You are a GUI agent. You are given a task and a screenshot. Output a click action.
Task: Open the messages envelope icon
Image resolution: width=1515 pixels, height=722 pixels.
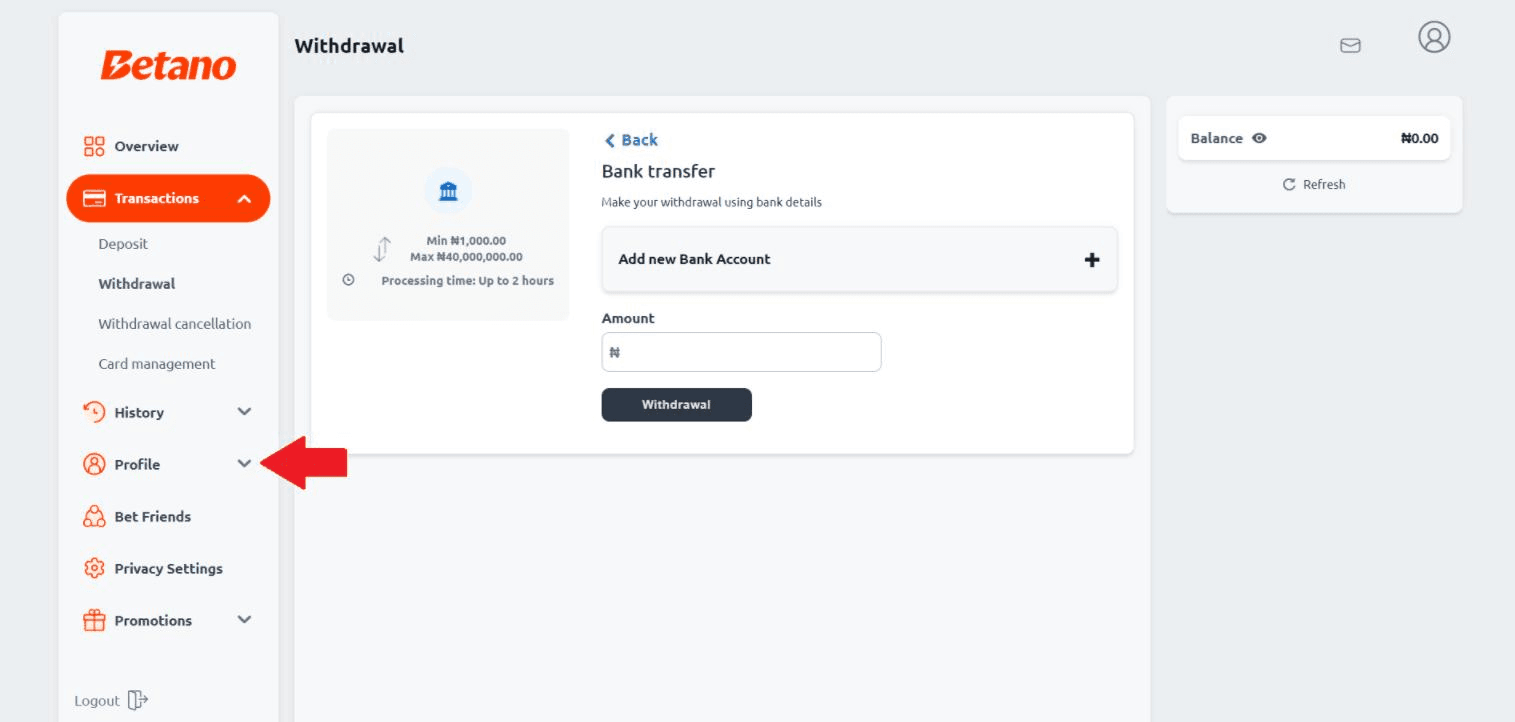1350,45
